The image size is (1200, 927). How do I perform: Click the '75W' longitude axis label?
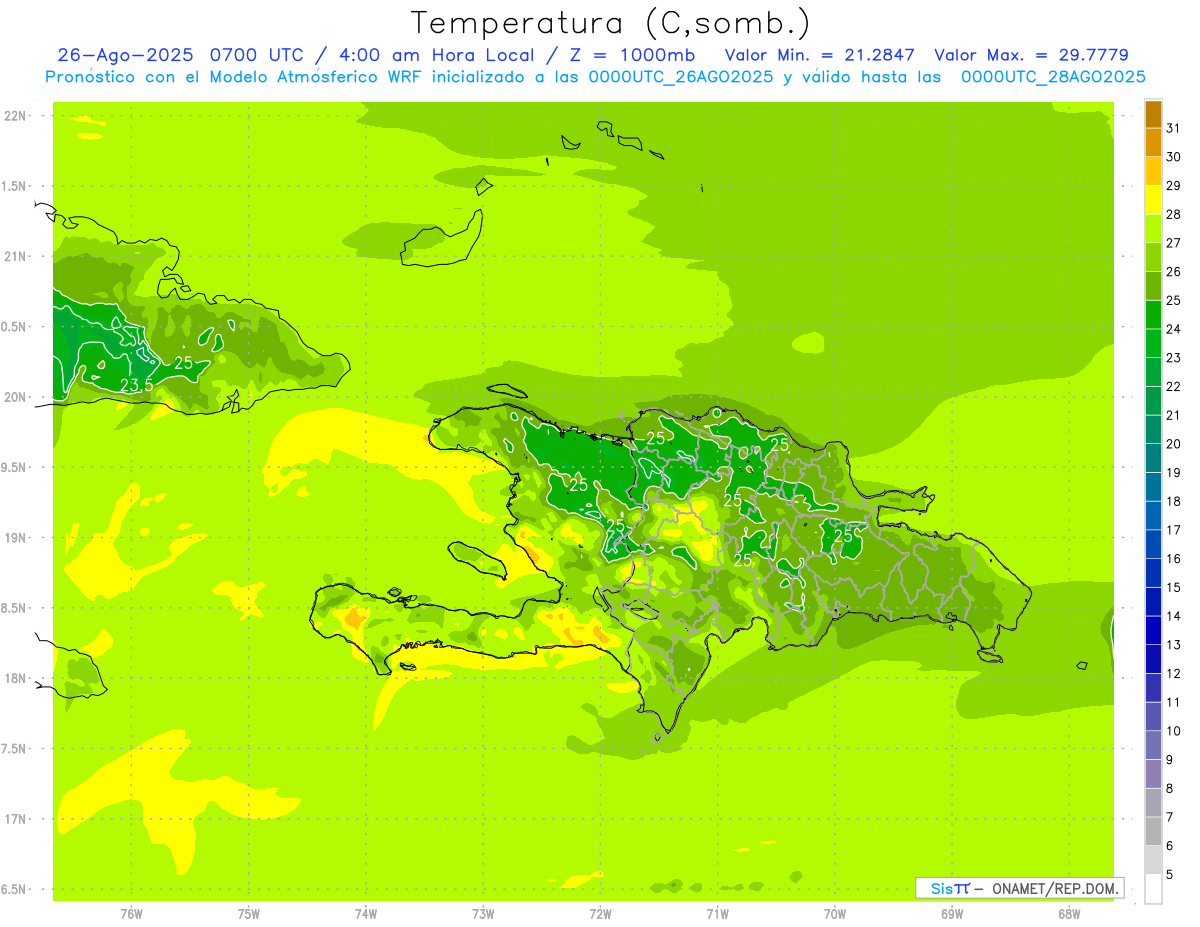(249, 913)
